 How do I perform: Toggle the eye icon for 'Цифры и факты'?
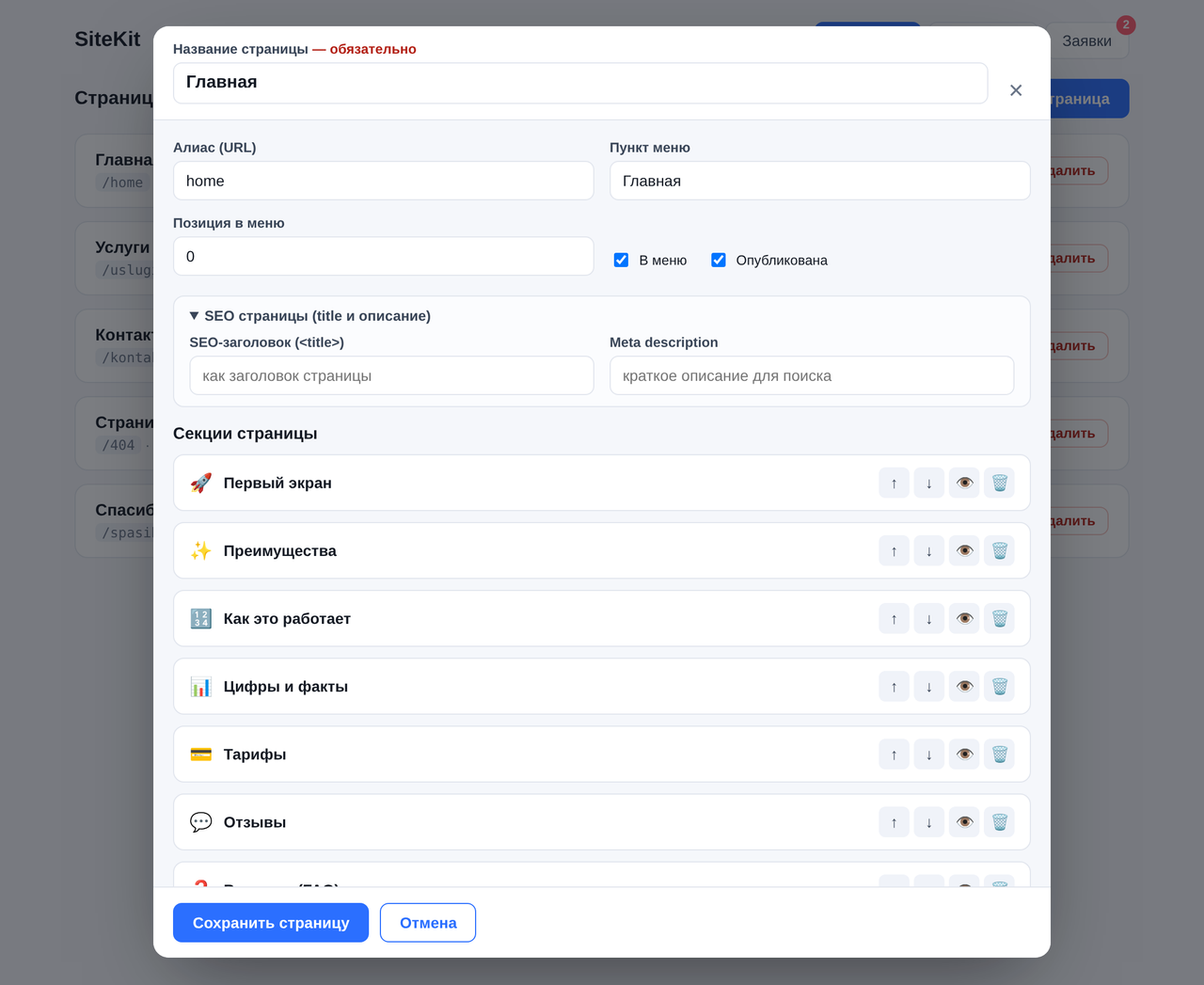(964, 686)
